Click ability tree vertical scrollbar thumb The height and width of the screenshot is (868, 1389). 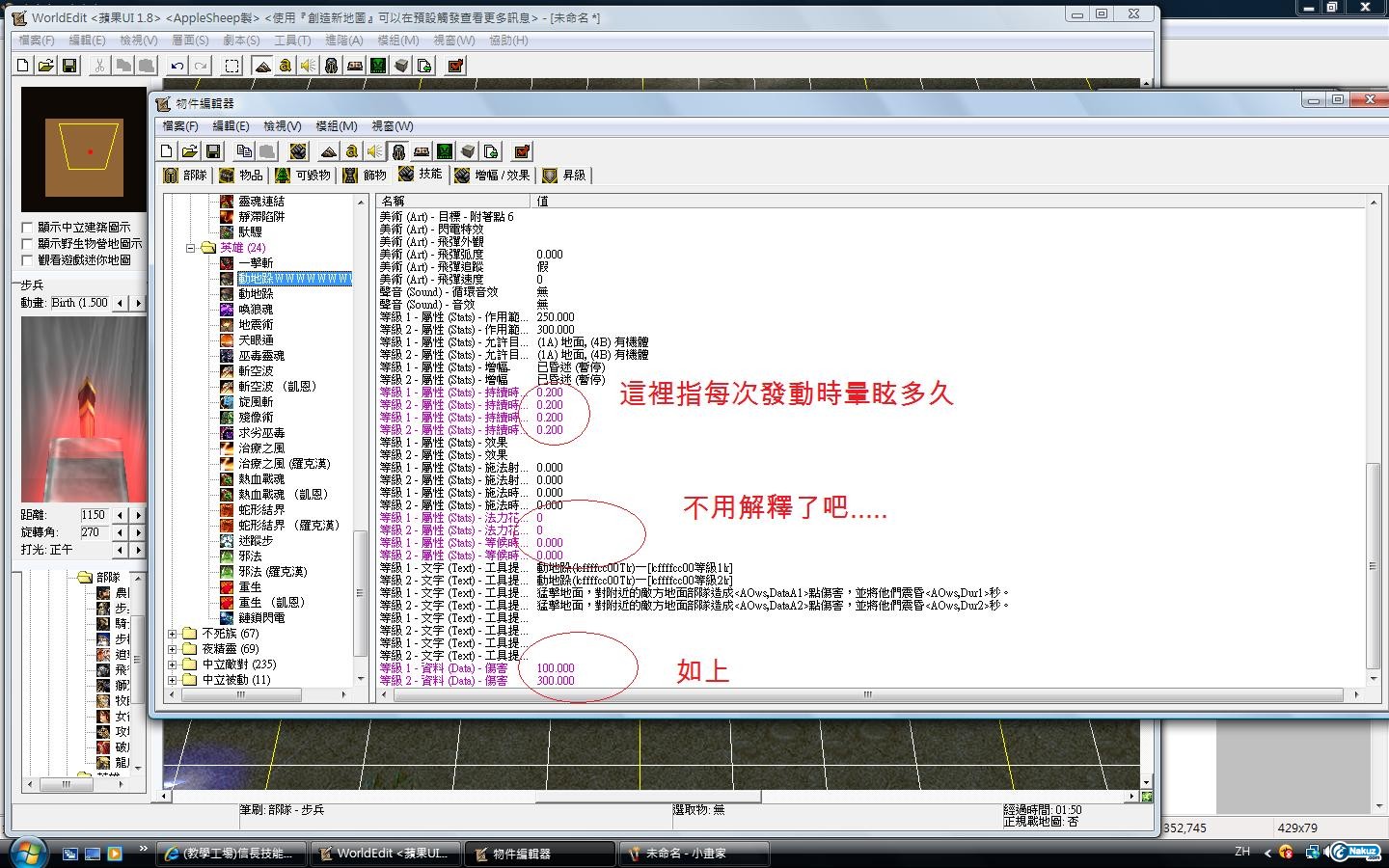(x=361, y=595)
